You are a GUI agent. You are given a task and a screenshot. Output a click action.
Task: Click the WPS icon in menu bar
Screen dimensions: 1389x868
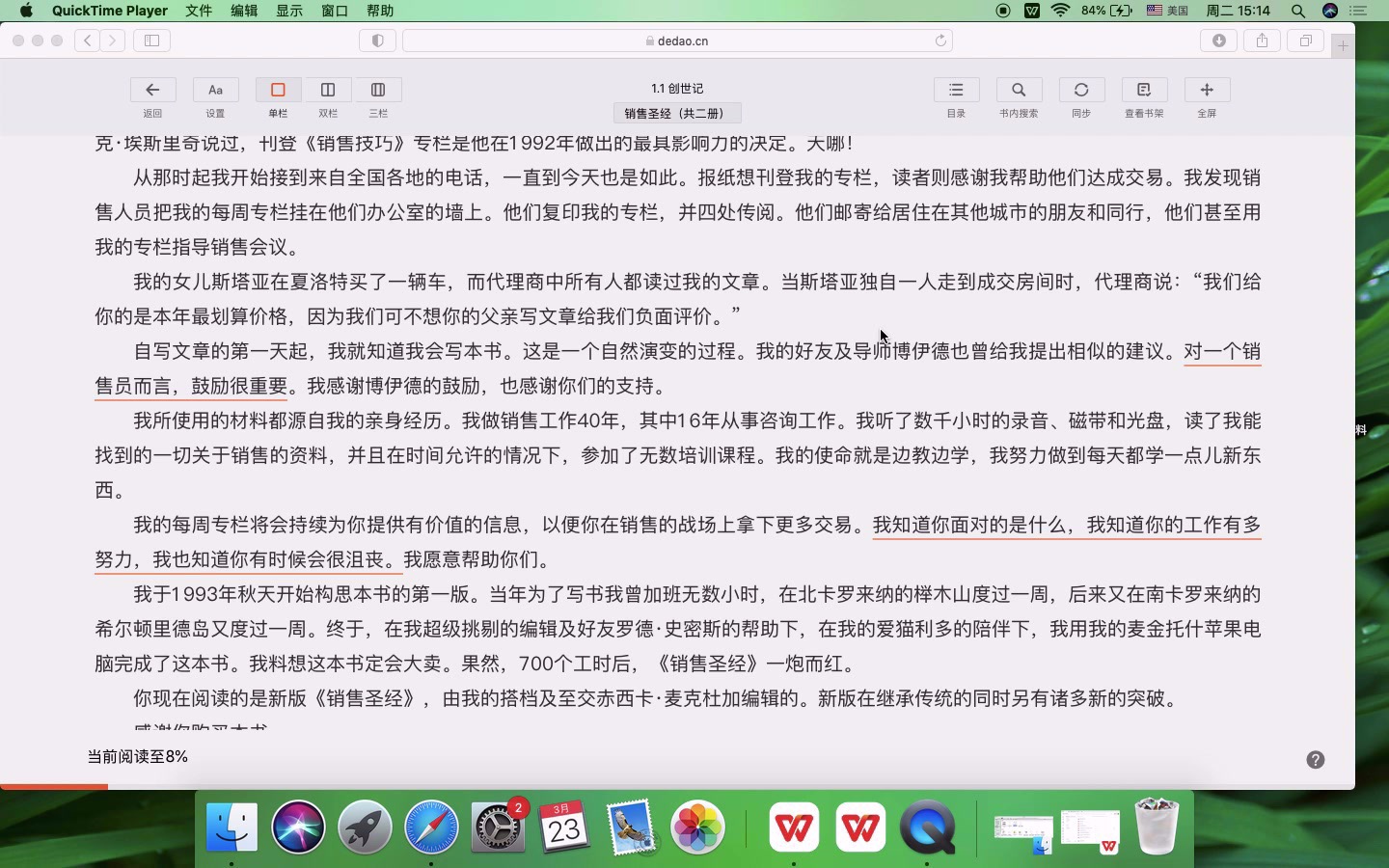tap(1032, 11)
